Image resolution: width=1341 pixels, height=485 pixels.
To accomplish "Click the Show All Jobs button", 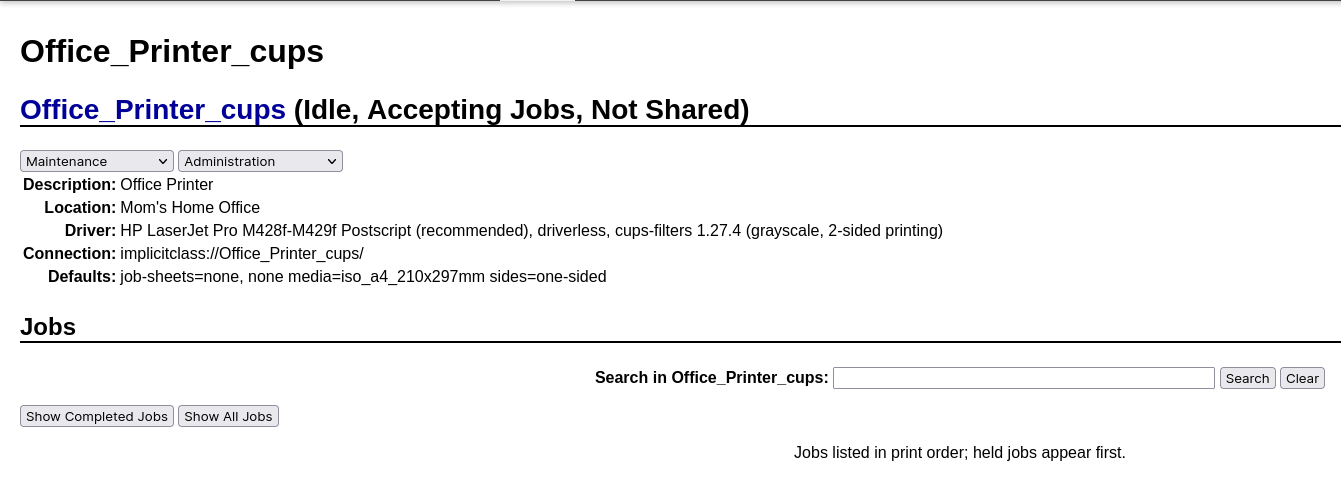I will point(228,416).
